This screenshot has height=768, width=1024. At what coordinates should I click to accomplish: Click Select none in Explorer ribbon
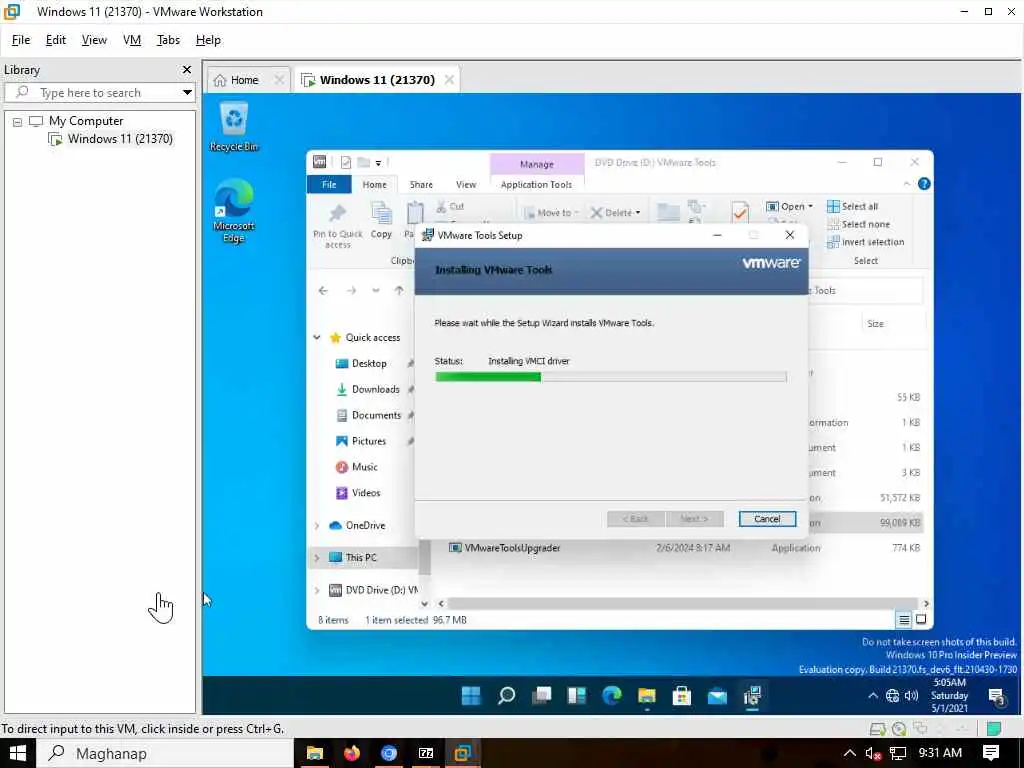coord(858,224)
